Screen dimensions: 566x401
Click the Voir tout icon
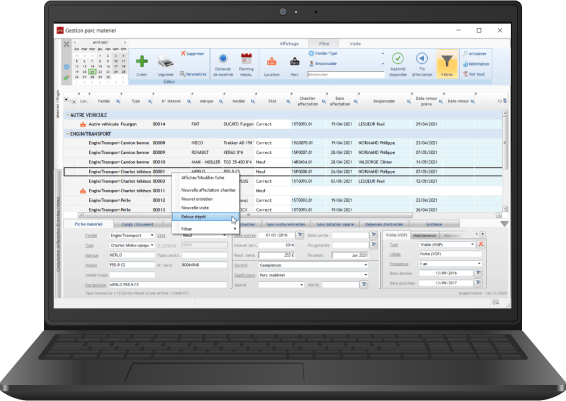[x=466, y=74]
